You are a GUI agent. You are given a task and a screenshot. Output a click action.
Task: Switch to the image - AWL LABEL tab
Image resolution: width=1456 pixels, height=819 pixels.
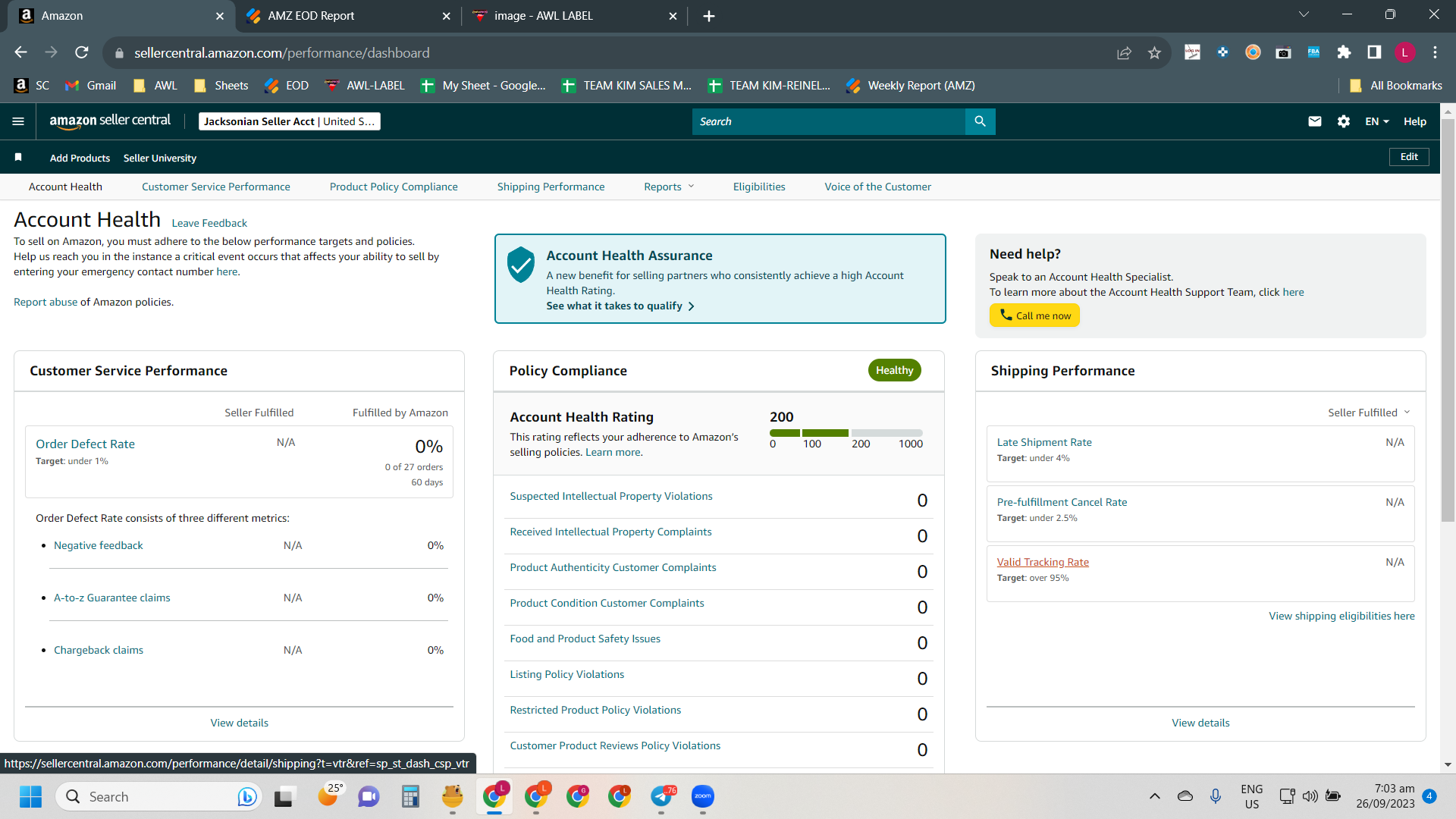pos(574,16)
